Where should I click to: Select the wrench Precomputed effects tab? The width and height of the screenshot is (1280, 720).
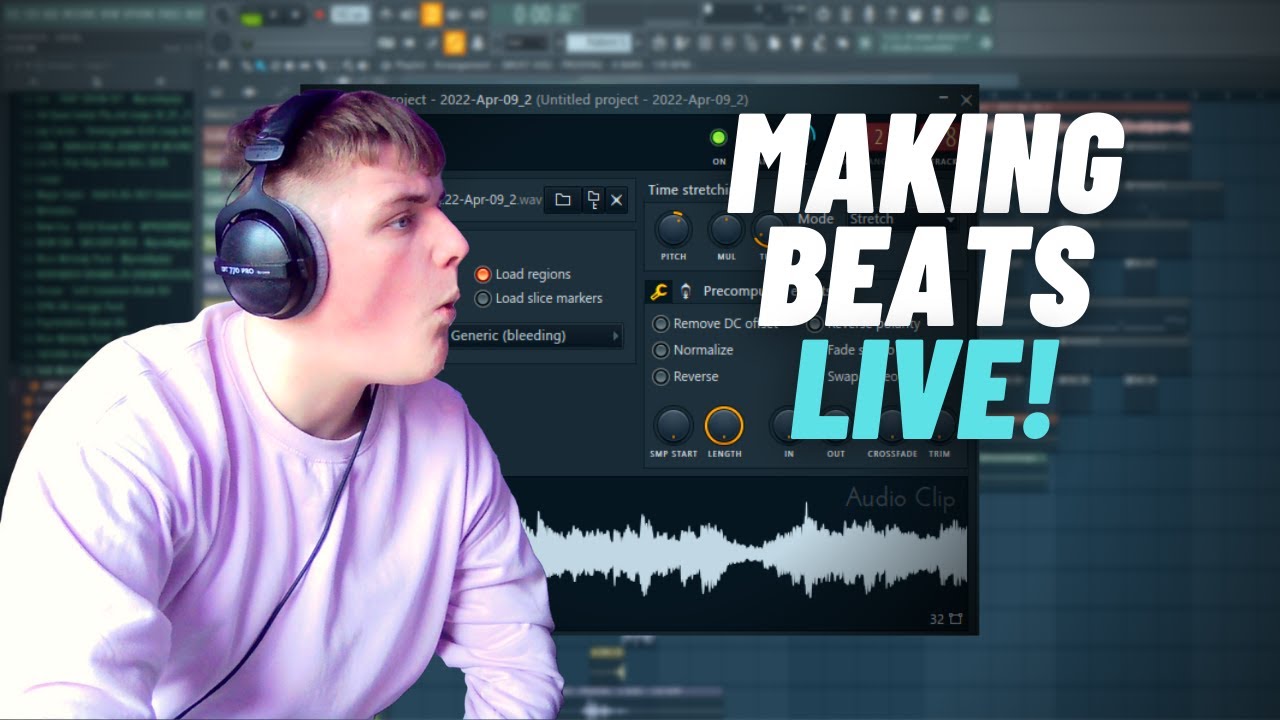click(x=659, y=291)
